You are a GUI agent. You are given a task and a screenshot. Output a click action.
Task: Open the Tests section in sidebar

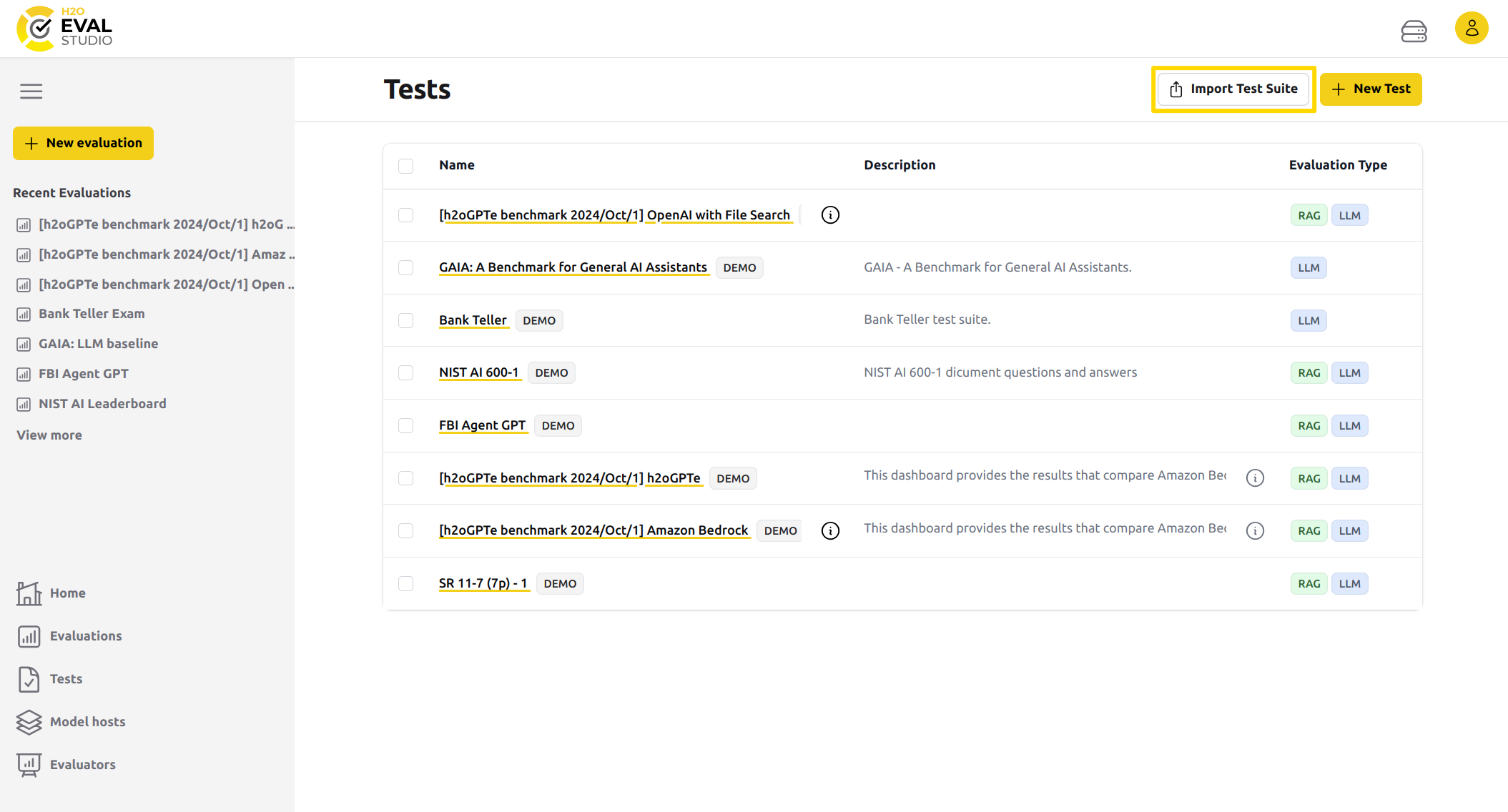click(65, 679)
